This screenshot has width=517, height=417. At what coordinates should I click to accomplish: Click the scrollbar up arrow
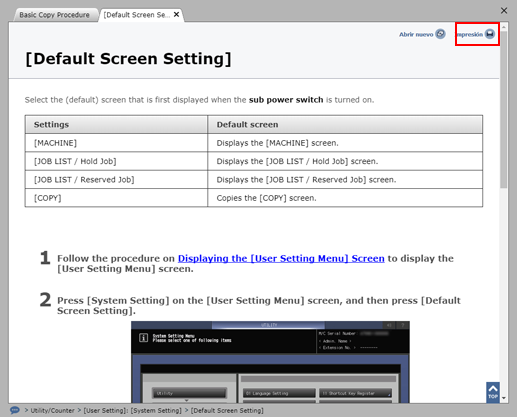504,27
